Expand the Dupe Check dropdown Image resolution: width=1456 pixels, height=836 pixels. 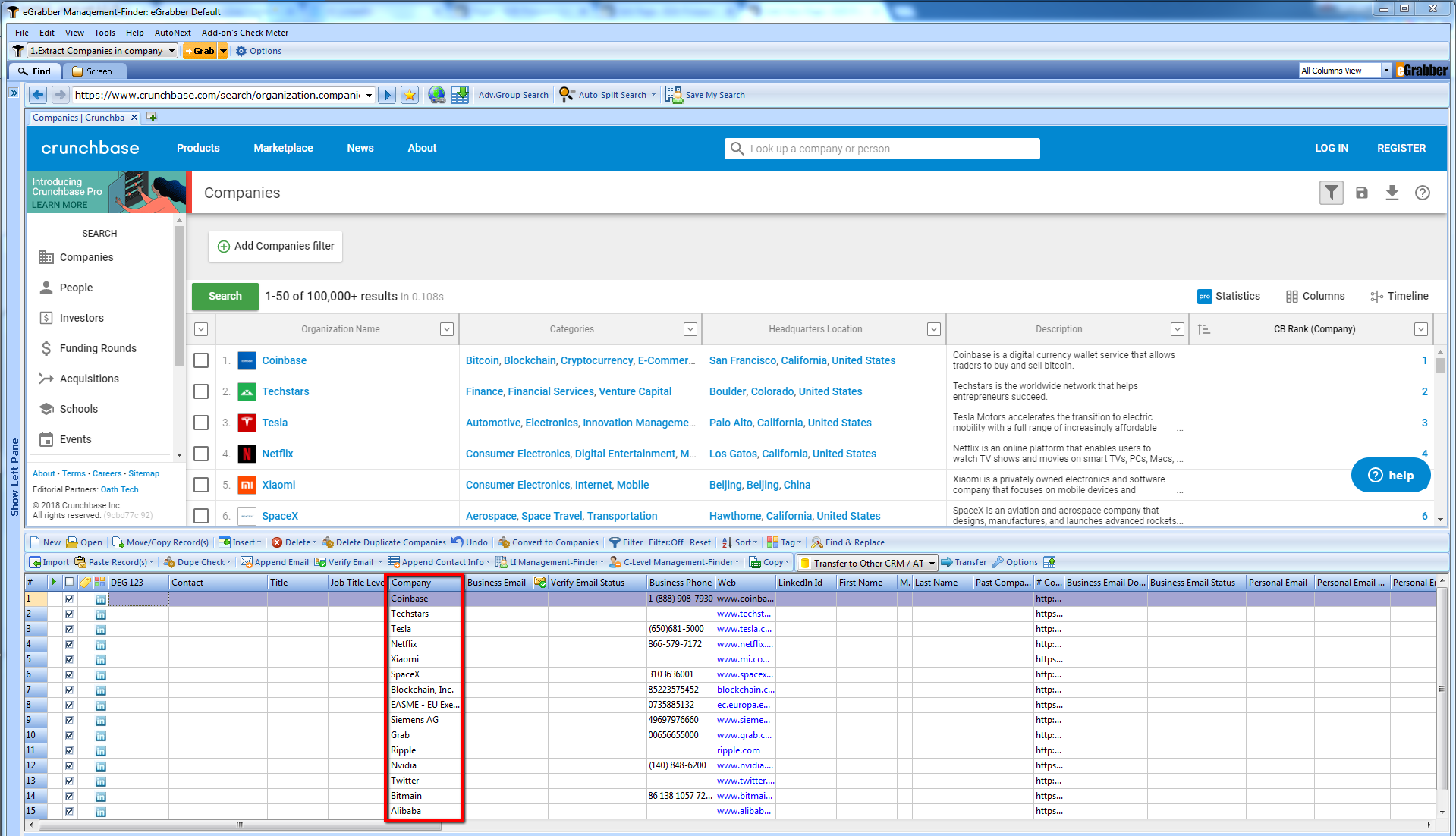[x=229, y=562]
